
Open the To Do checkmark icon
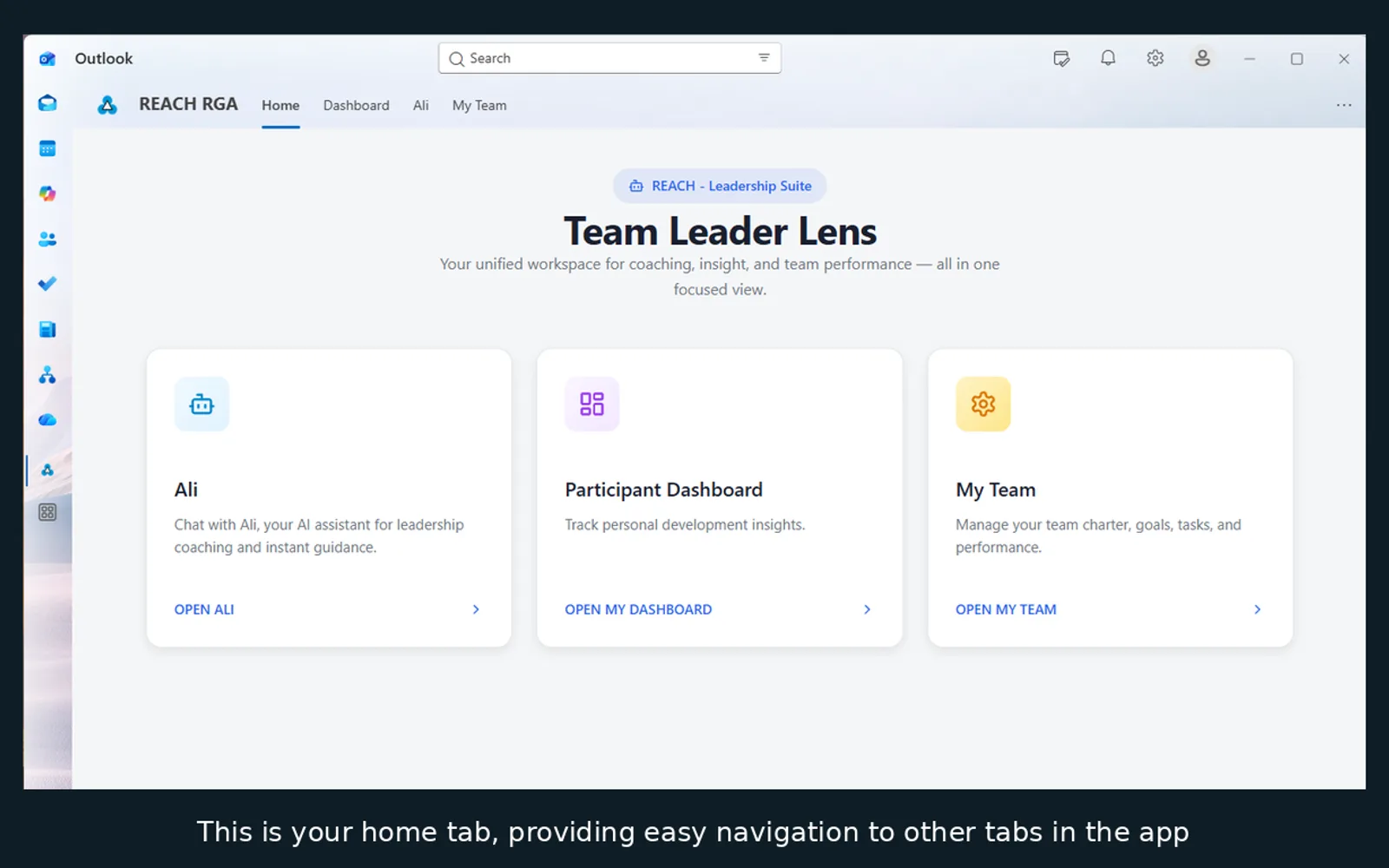tap(48, 284)
